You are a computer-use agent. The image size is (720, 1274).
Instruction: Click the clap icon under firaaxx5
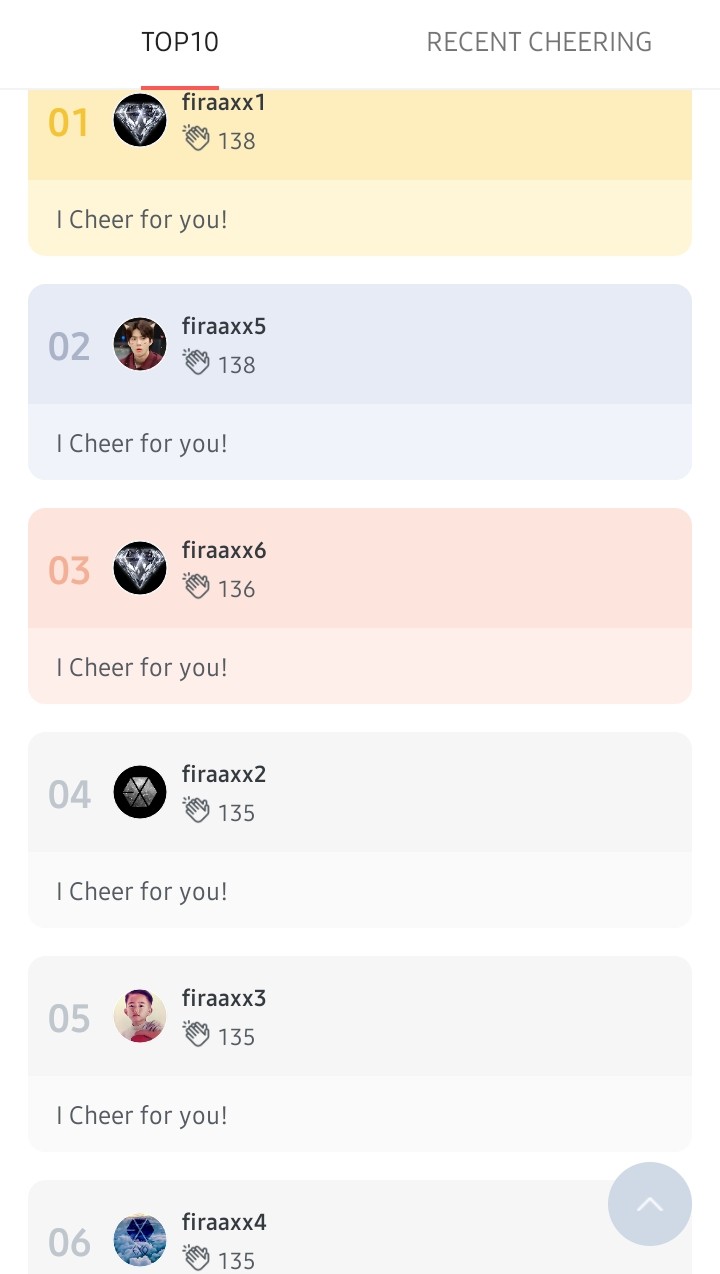click(196, 363)
